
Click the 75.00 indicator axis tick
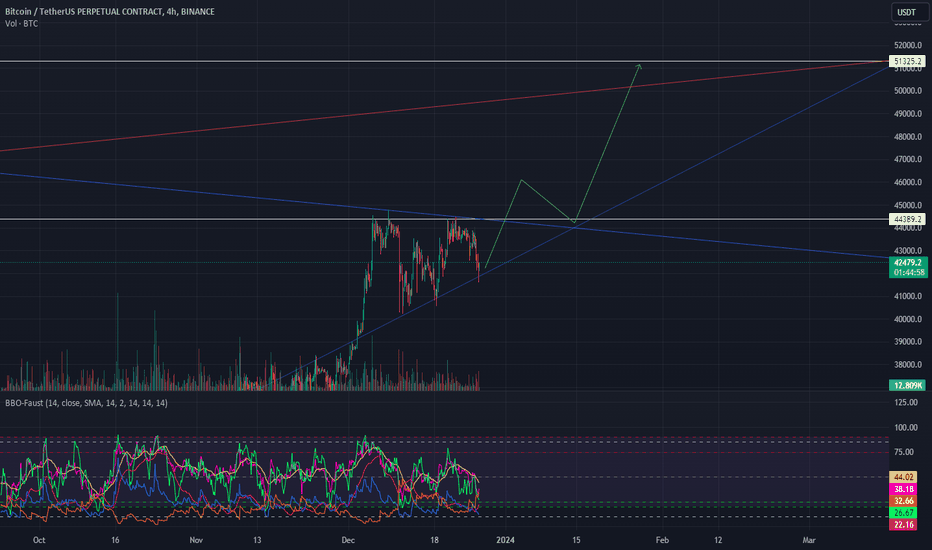coord(906,452)
